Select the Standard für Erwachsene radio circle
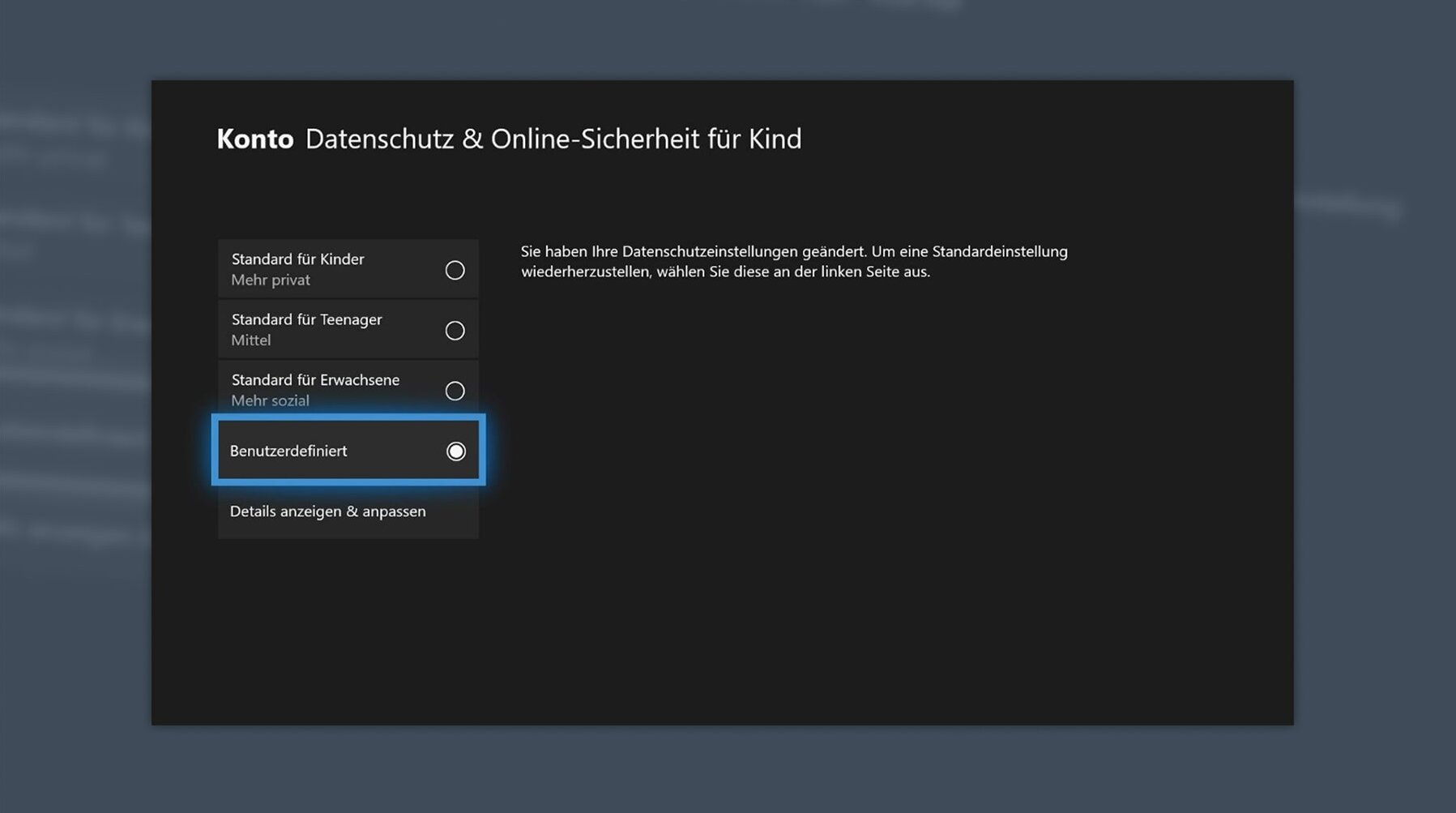 pos(455,391)
